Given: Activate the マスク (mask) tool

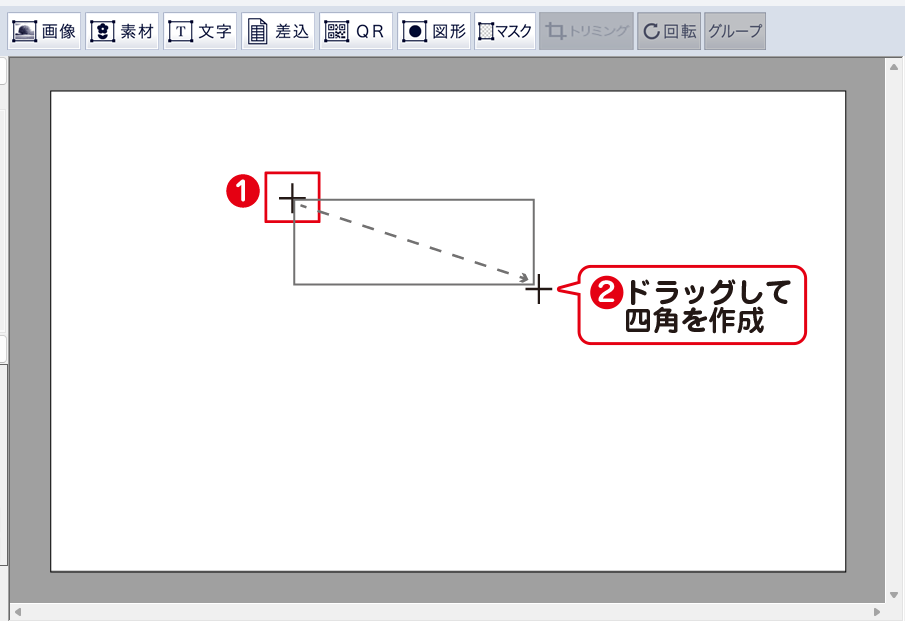Looking at the screenshot, I should point(505,31).
